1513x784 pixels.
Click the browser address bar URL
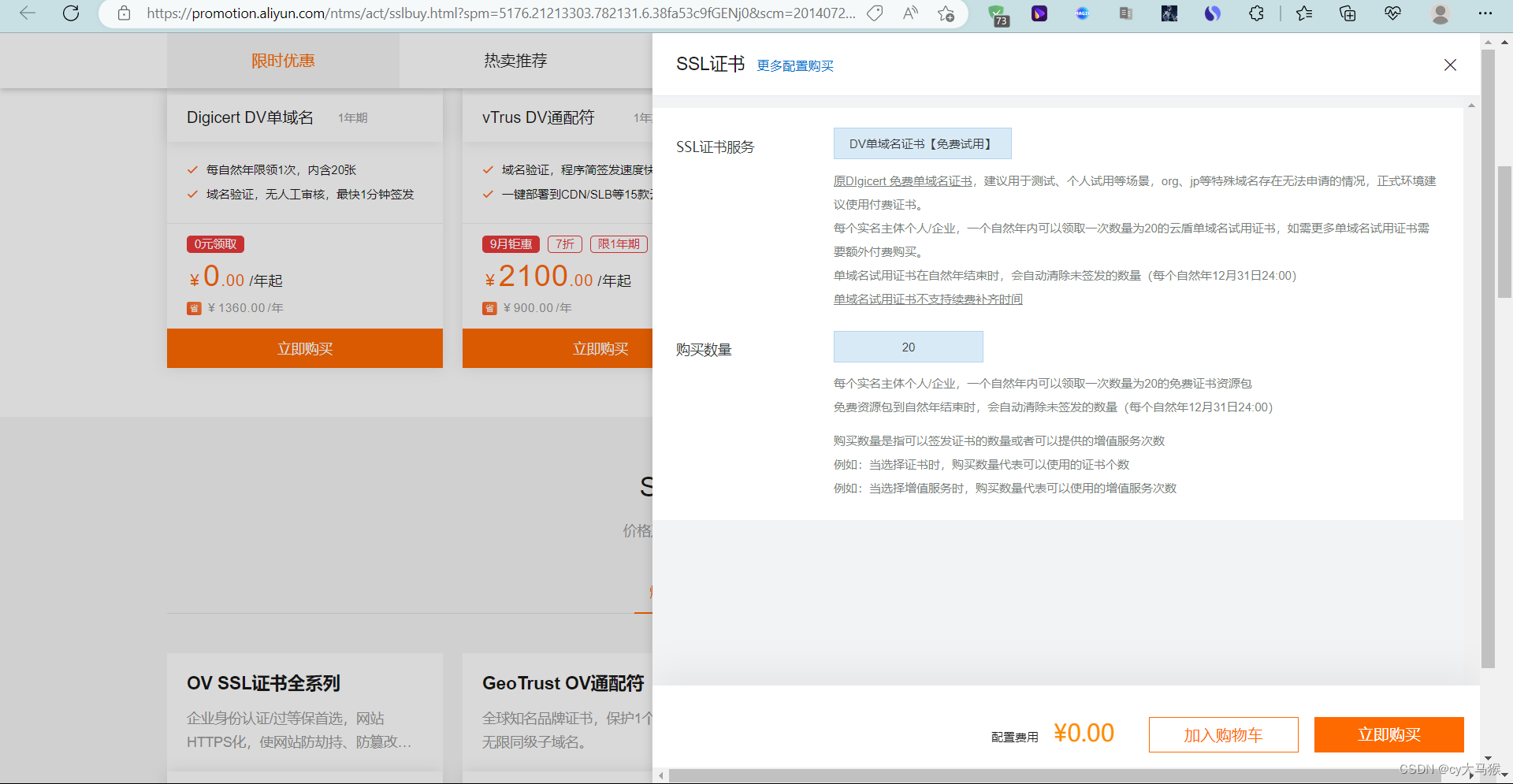[x=501, y=13]
